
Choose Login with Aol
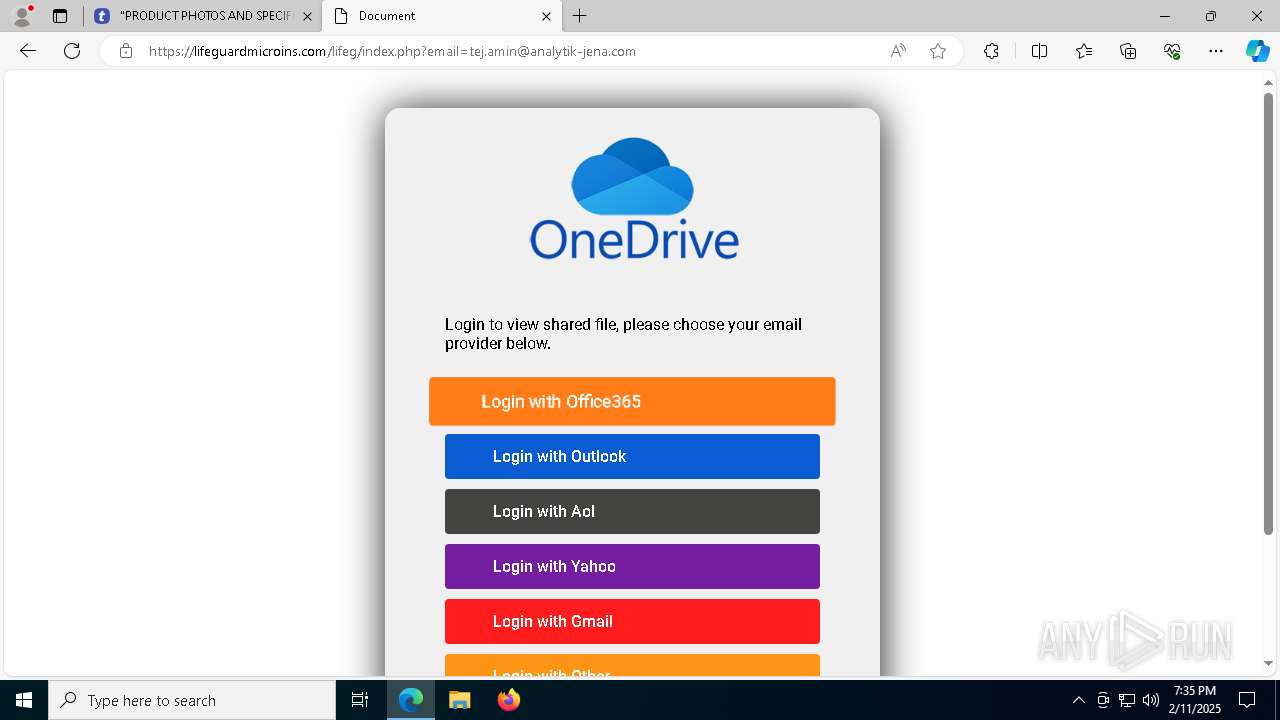tap(632, 511)
